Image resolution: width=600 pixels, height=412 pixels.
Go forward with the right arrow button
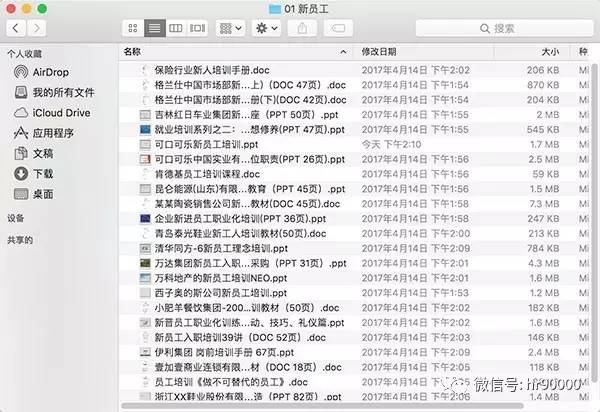36,28
